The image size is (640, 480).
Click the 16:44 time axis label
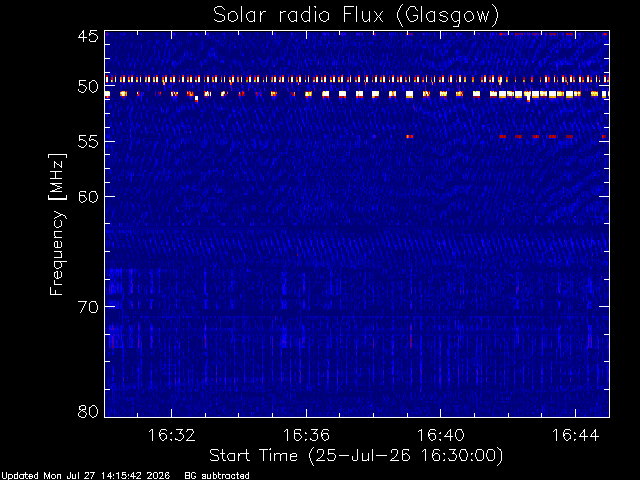coord(576,435)
